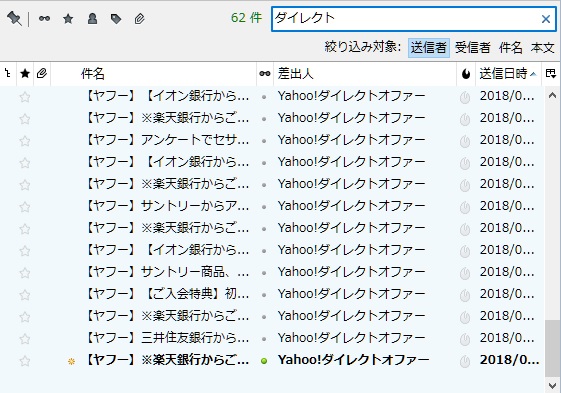Filter by unread messages glasses icon
Screen dimensions: 561x393
pos(44,18)
